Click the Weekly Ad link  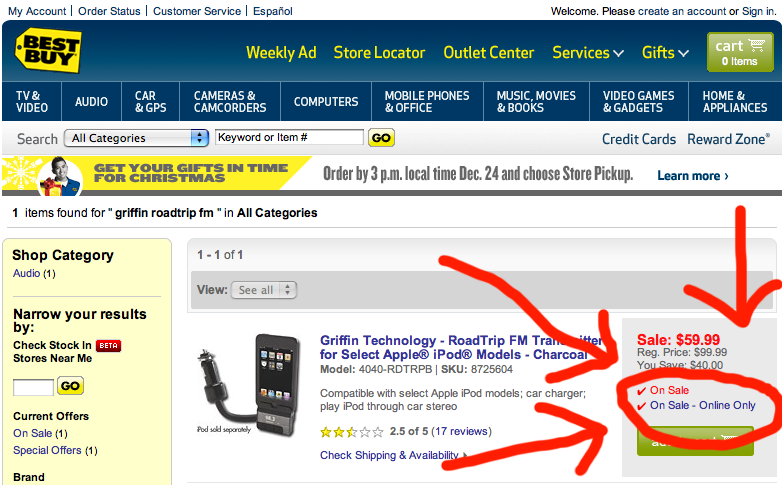[281, 53]
